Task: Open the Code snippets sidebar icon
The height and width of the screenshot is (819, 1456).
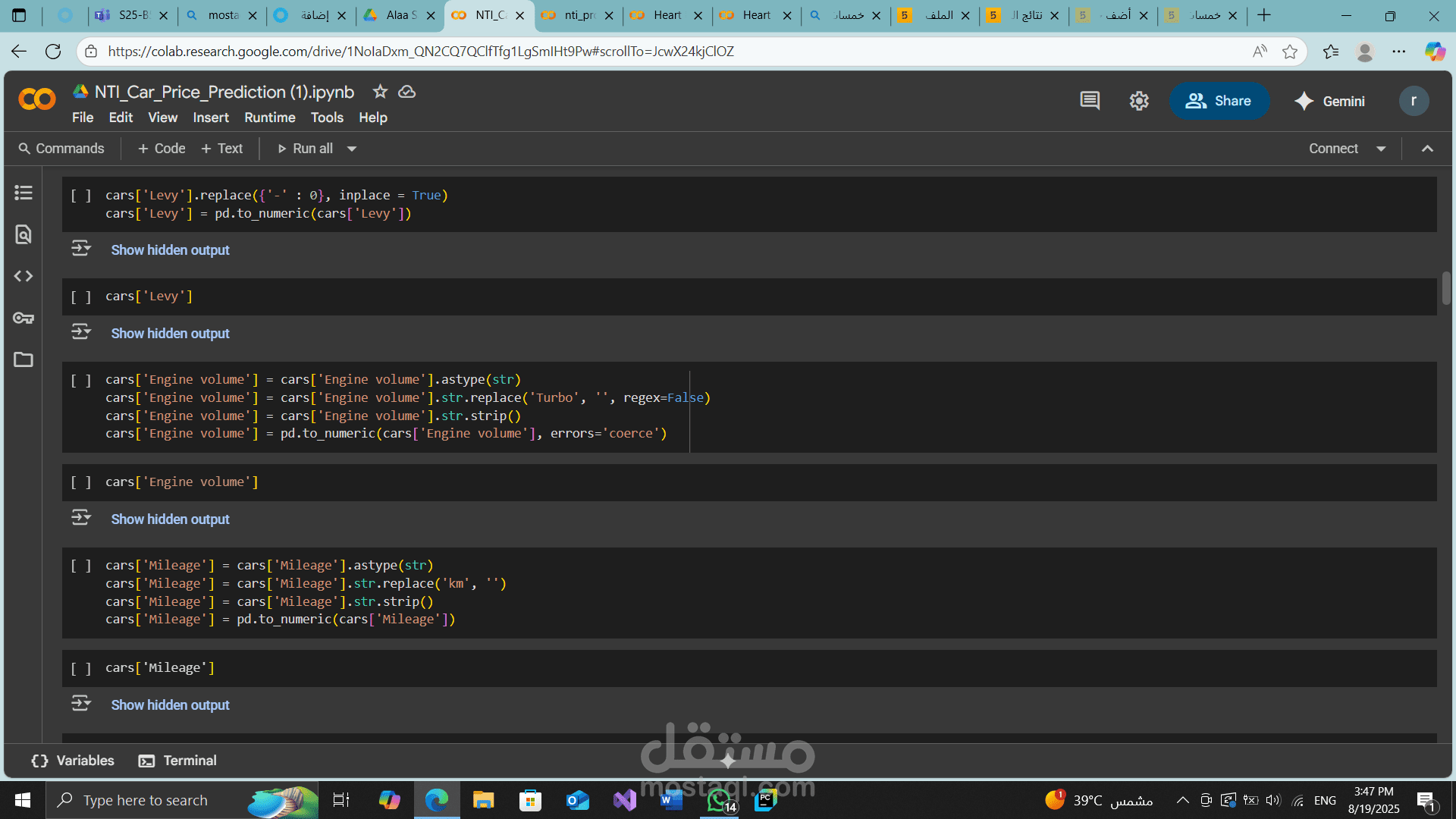Action: pos(24,276)
